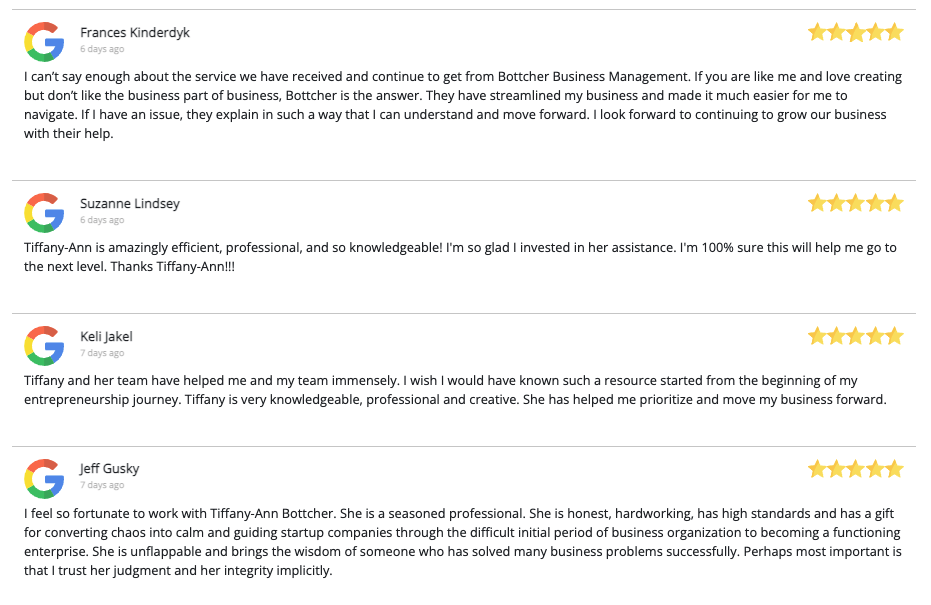The height and width of the screenshot is (605, 931).
Task: Click Google logo beside Suzanne Lindsey
Action: coord(44,213)
